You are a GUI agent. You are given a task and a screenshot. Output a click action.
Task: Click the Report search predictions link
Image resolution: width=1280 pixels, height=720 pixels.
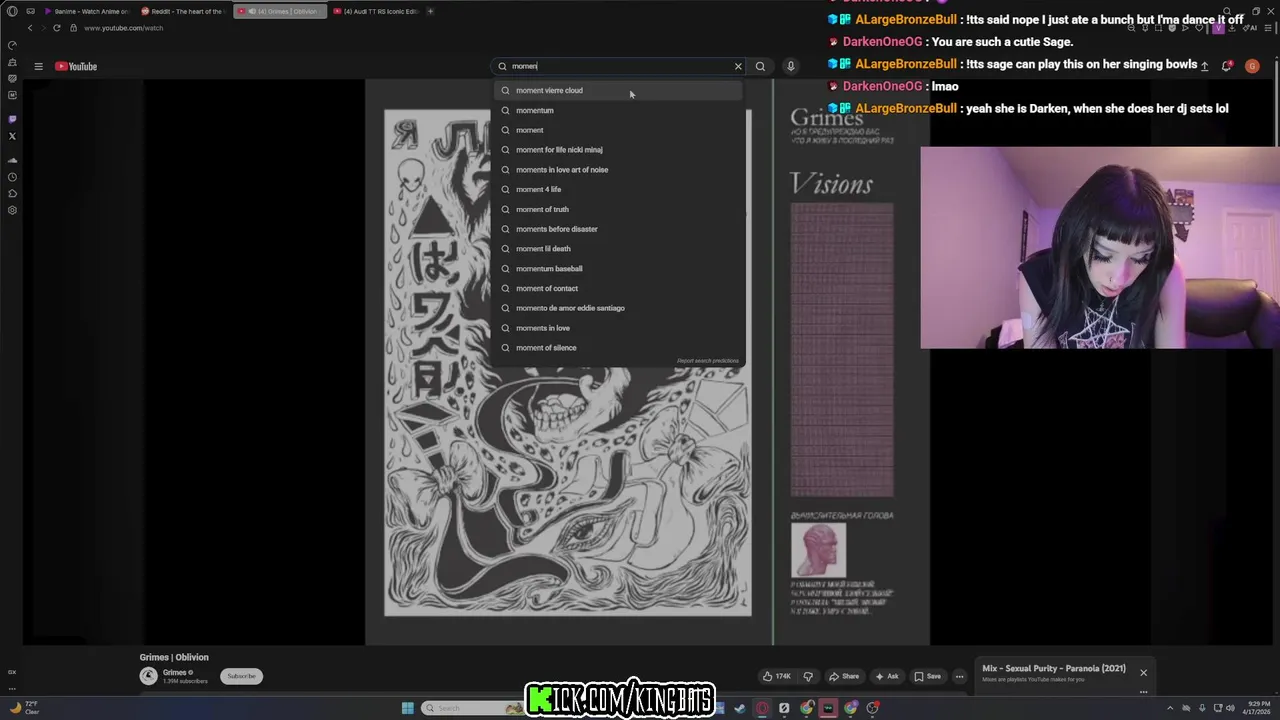[x=707, y=361]
